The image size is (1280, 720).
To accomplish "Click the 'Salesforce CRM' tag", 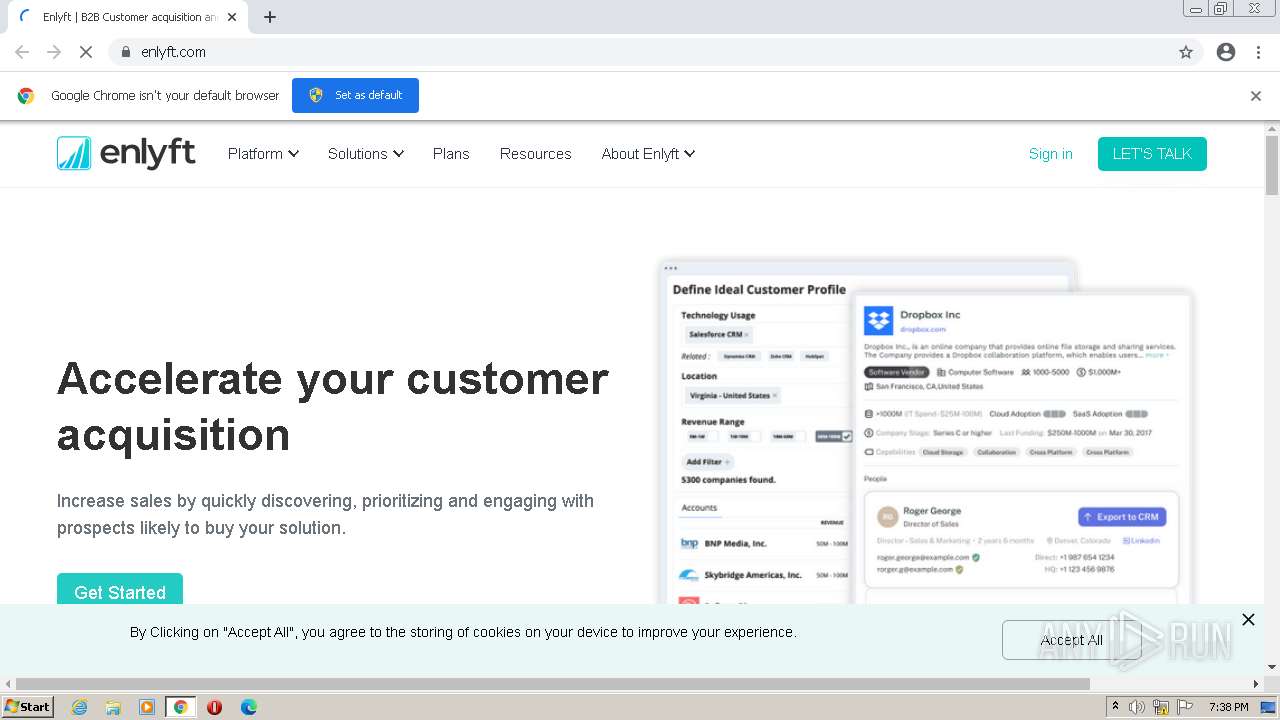I will click(718, 334).
